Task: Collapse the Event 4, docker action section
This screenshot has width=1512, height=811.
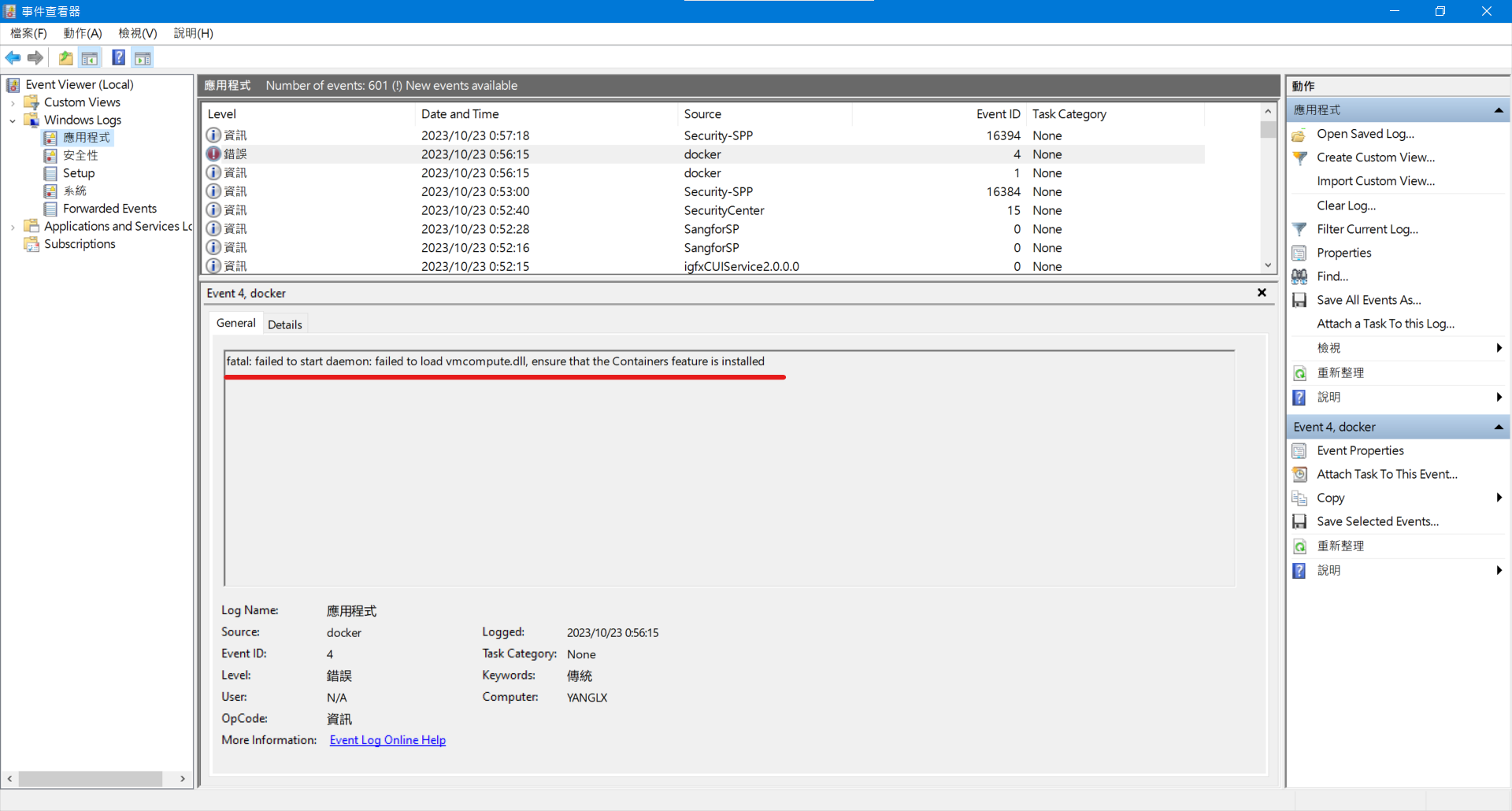Action: pyautogui.click(x=1499, y=427)
